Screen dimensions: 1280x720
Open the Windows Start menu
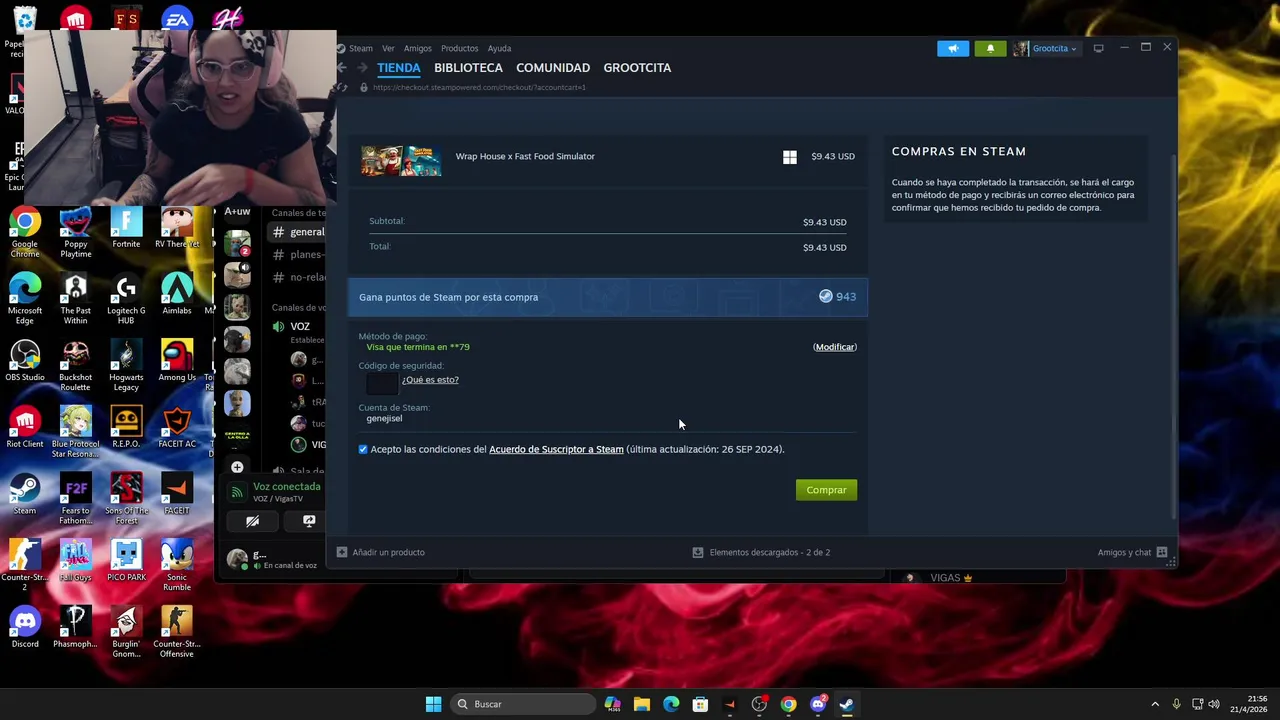pos(433,704)
